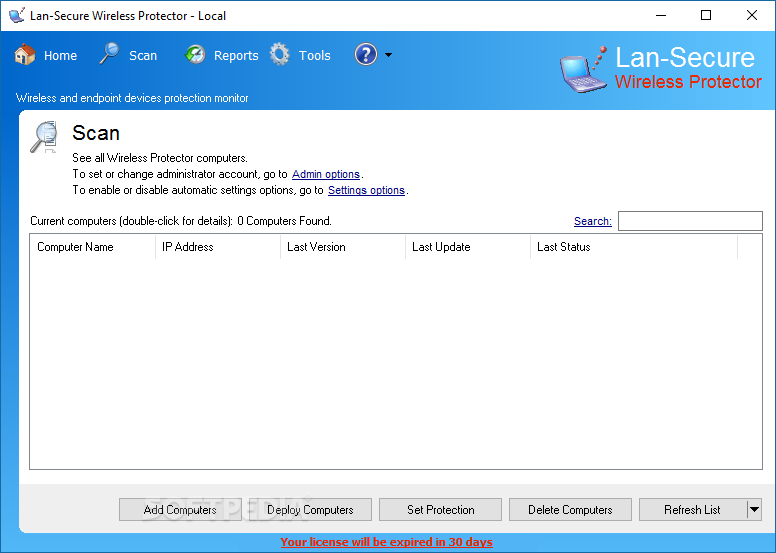Click the Reports gauge icon
This screenshot has height=553, width=776.
[x=195, y=54]
